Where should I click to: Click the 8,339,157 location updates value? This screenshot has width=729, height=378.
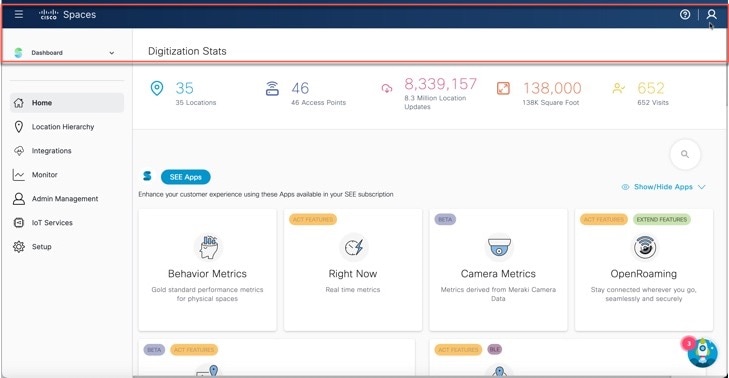tap(440, 84)
